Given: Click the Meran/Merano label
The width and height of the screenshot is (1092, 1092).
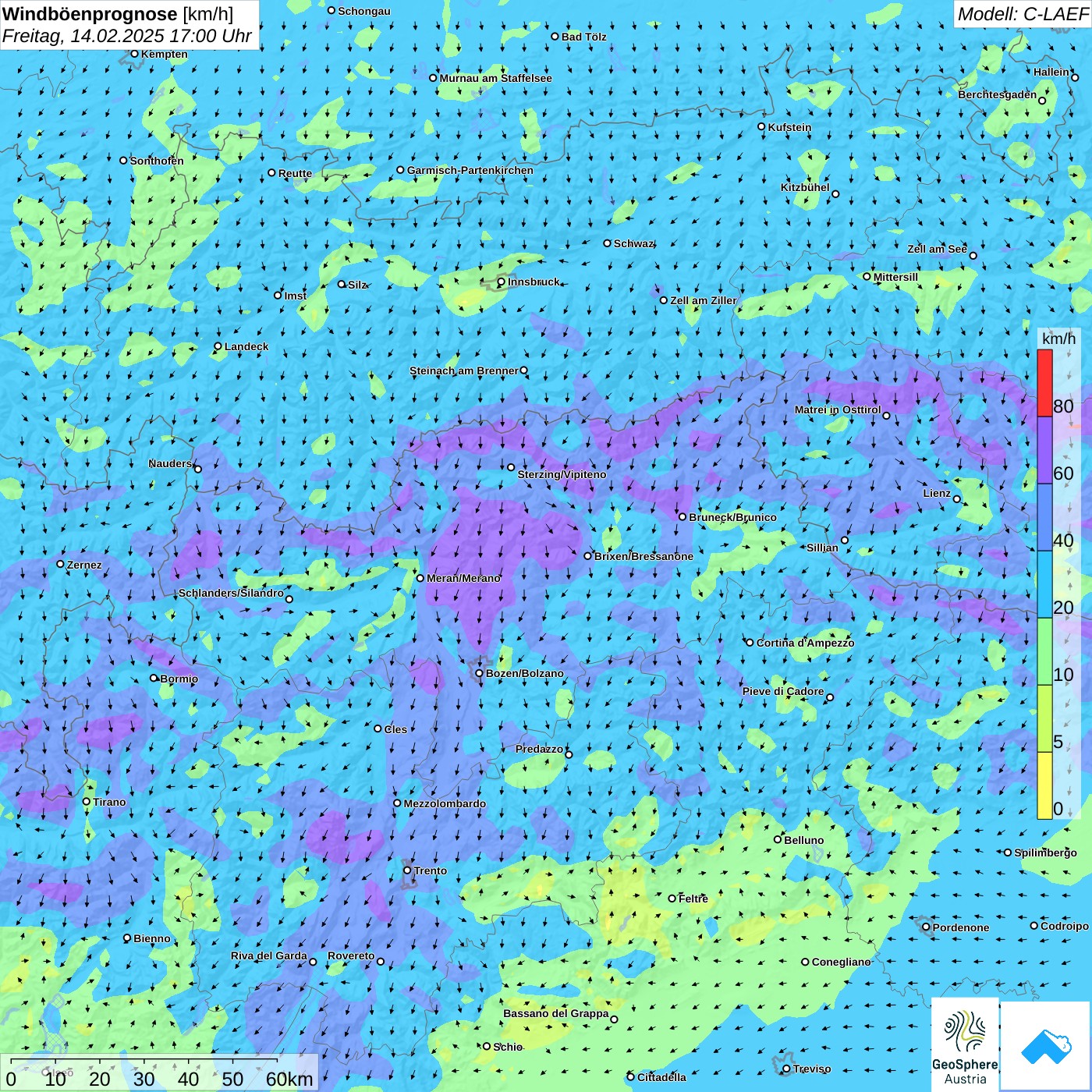Looking at the screenshot, I should click(463, 578).
